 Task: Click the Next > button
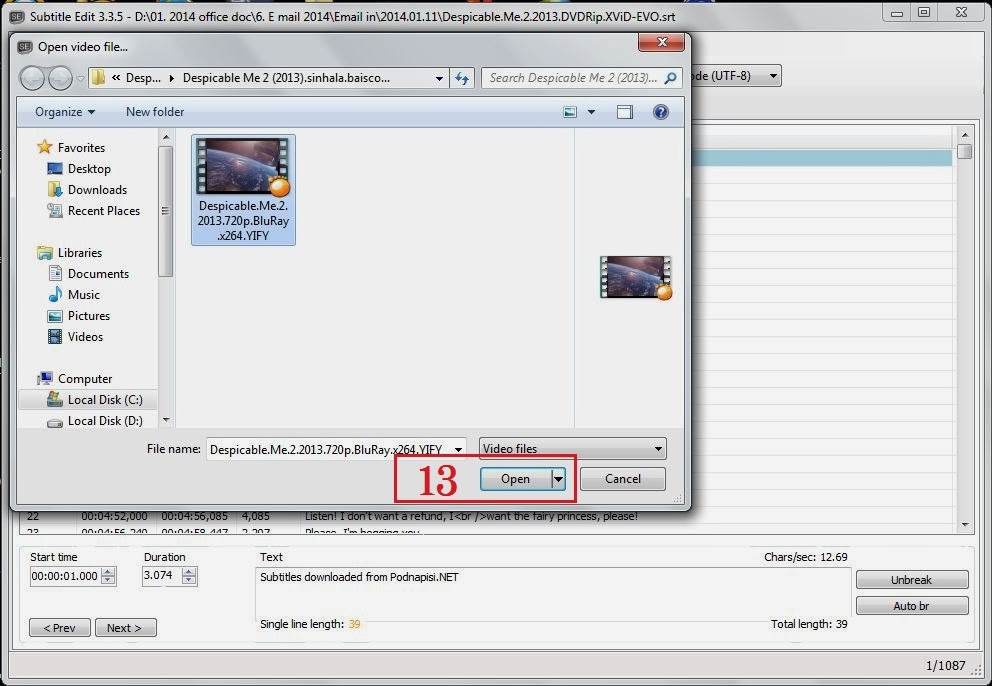click(125, 628)
